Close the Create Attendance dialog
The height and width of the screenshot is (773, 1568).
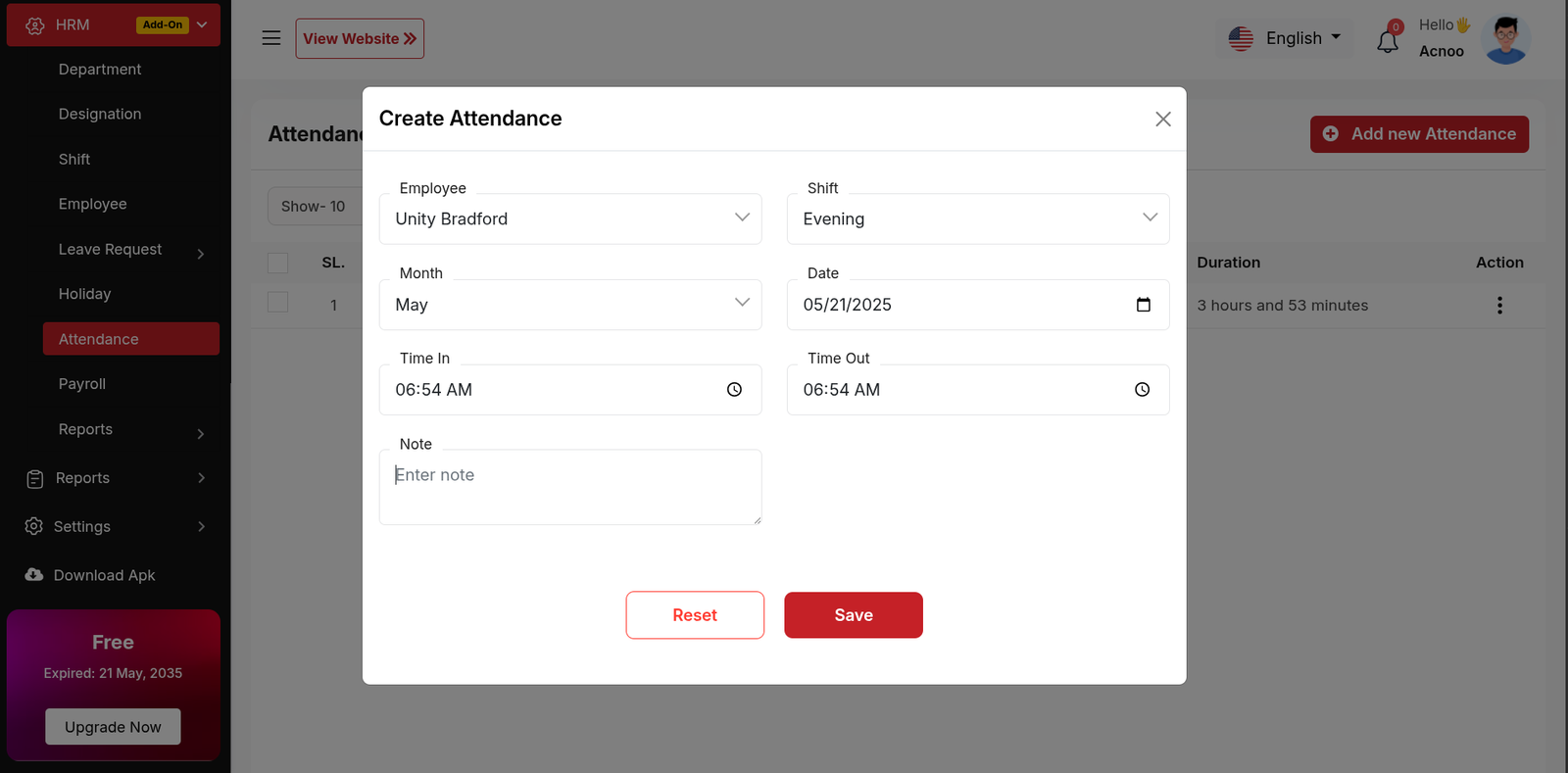(x=1162, y=119)
